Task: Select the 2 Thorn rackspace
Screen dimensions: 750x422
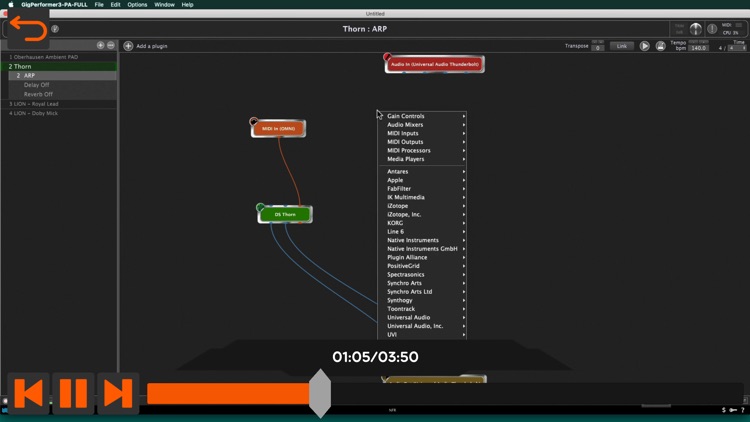Action: tap(59, 67)
